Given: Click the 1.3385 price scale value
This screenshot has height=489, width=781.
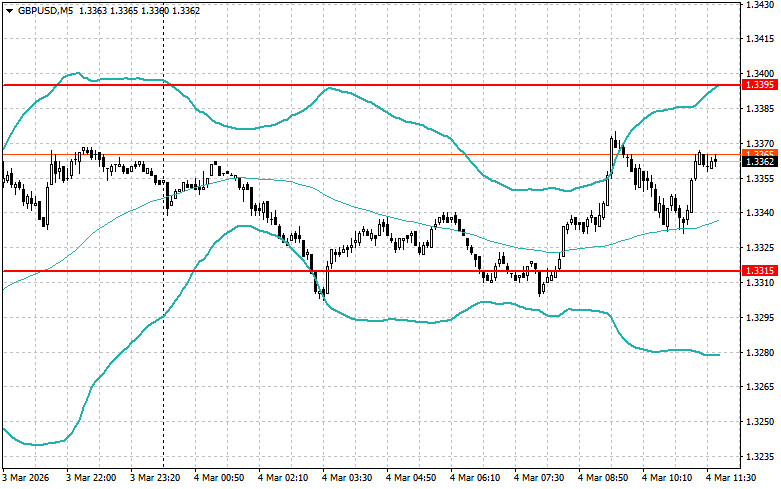Looking at the screenshot, I should [x=760, y=109].
